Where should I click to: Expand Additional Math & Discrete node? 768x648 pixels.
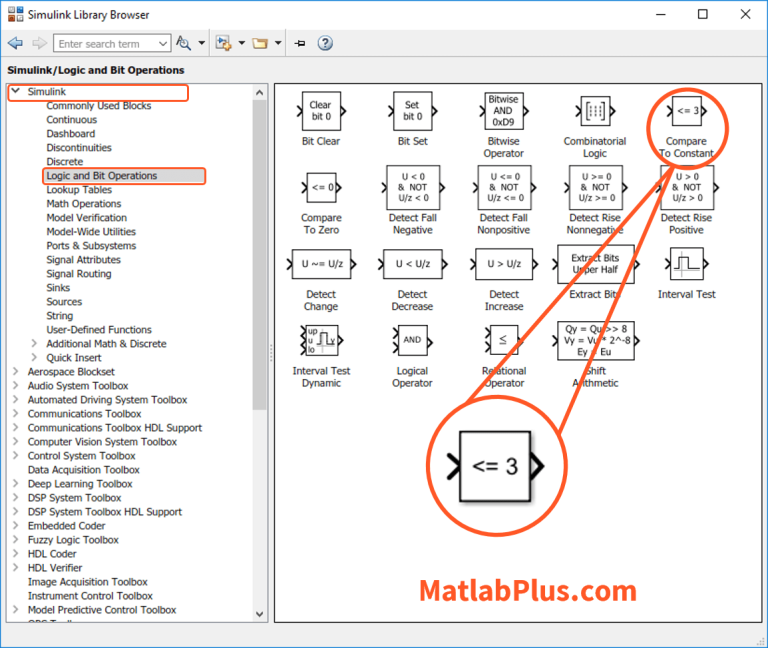35,344
